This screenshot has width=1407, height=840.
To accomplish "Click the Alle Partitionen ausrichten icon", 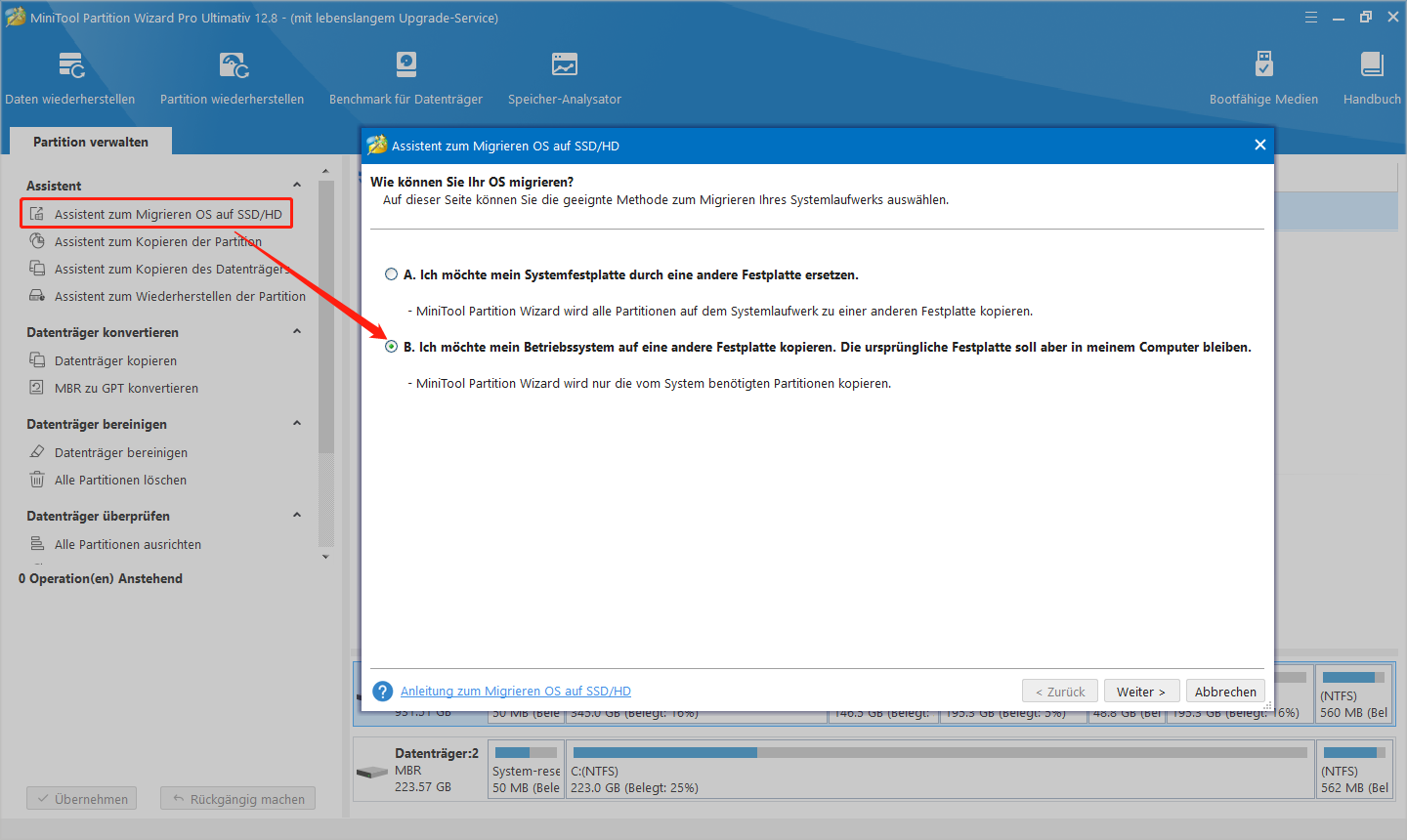I will (37, 544).
